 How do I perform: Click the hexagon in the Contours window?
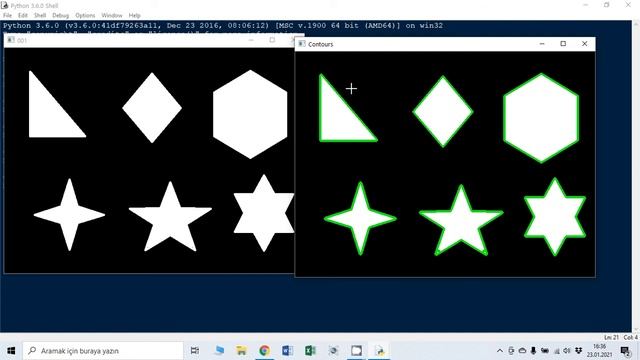pos(541,118)
